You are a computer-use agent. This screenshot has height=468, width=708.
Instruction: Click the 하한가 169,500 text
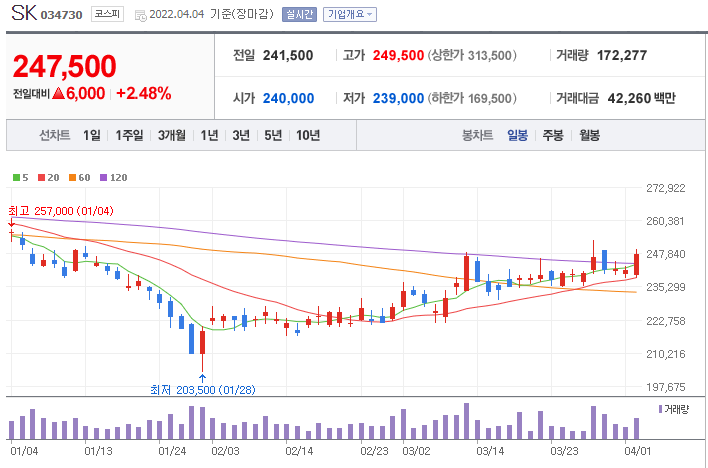coord(472,98)
